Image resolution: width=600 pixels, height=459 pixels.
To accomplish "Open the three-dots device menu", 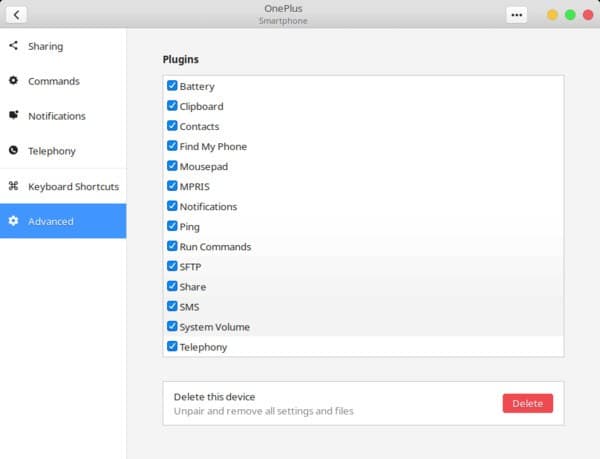I will tap(517, 15).
